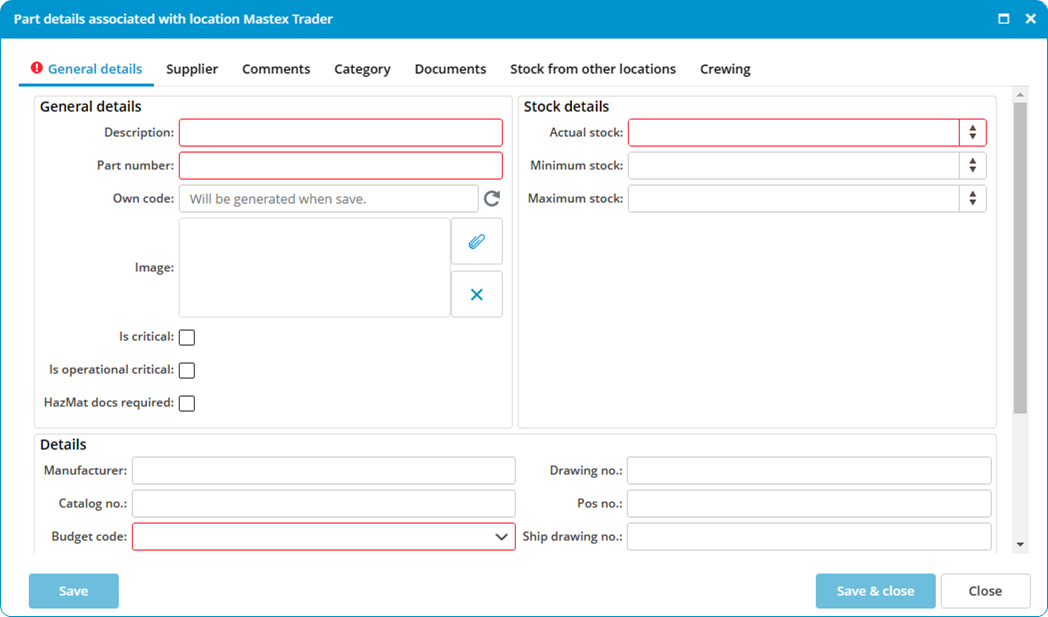Click the Image preview area
The width and height of the screenshot is (1048, 617).
click(315, 267)
